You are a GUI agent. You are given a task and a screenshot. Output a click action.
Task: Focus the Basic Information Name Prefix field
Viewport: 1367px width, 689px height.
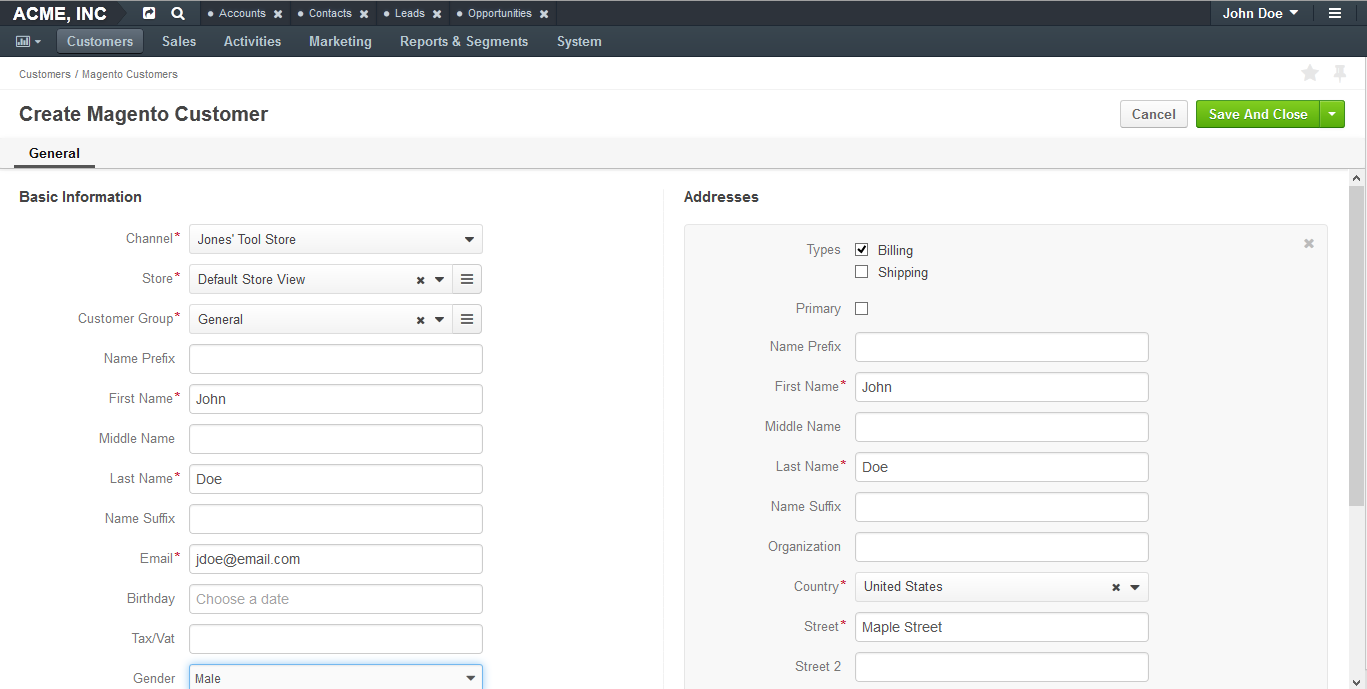pyautogui.click(x=336, y=359)
